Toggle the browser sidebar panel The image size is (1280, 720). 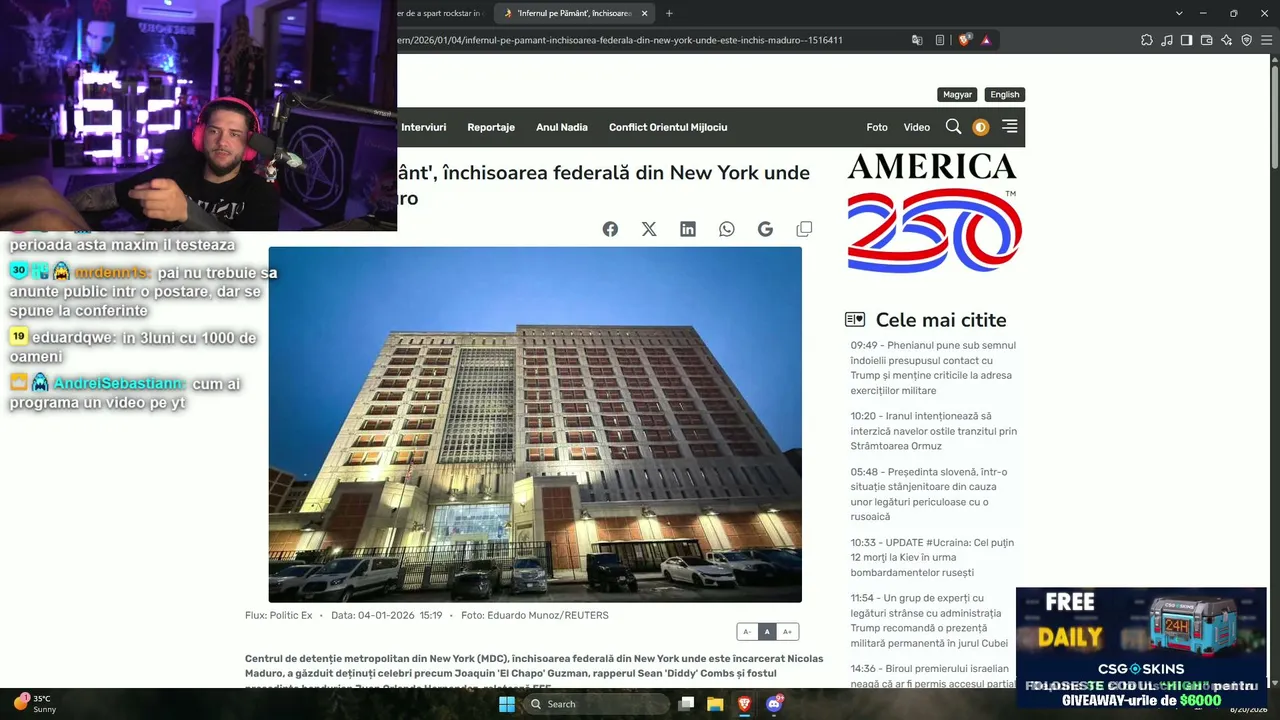(x=1187, y=40)
